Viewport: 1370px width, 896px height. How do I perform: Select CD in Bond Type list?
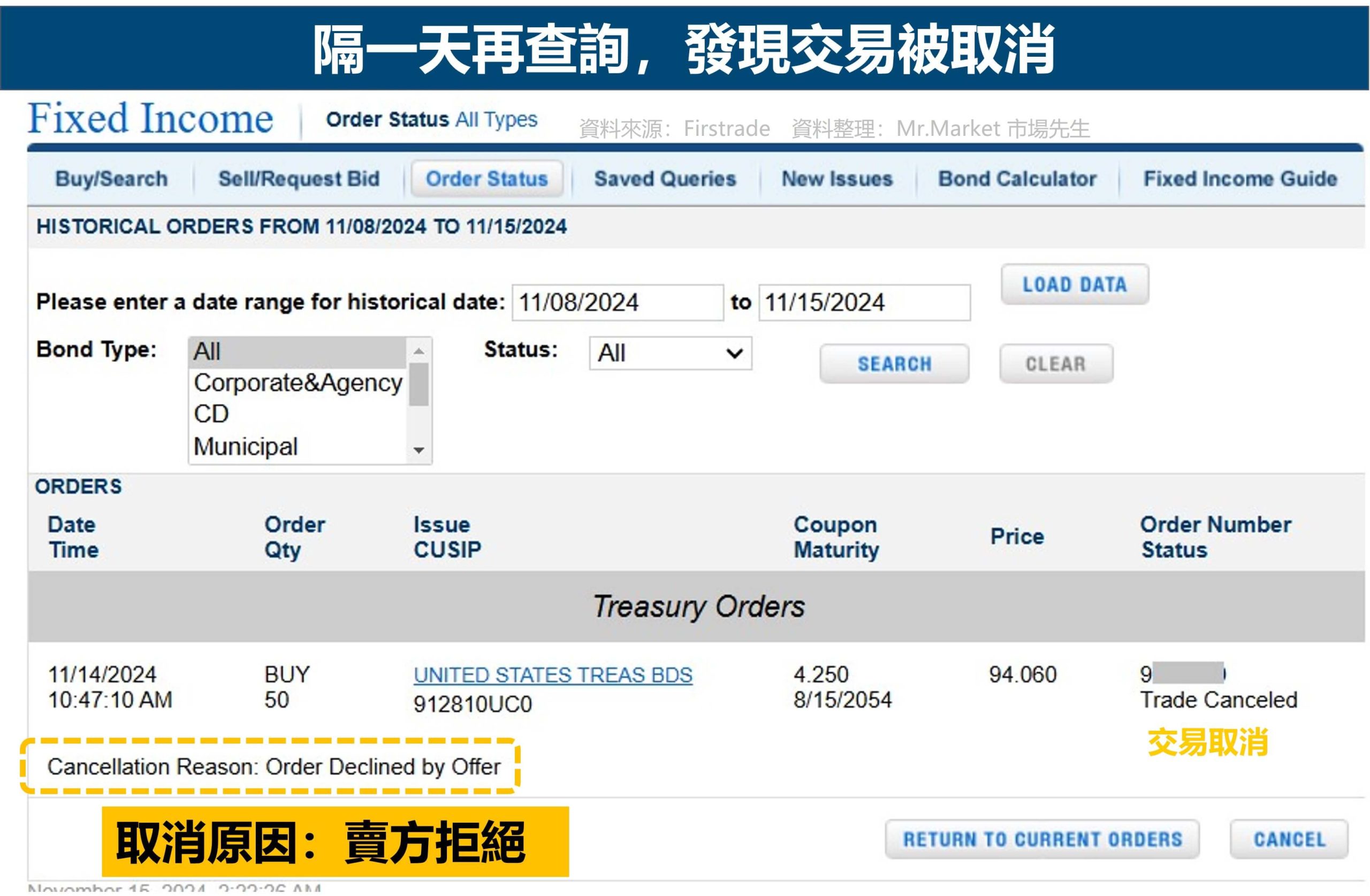click(297, 415)
